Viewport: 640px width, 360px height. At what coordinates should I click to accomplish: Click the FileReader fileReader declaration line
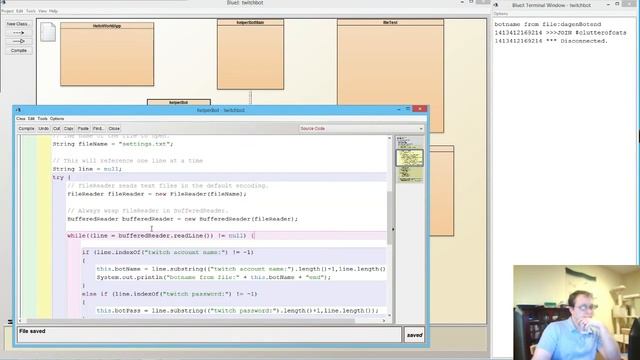pos(157,194)
